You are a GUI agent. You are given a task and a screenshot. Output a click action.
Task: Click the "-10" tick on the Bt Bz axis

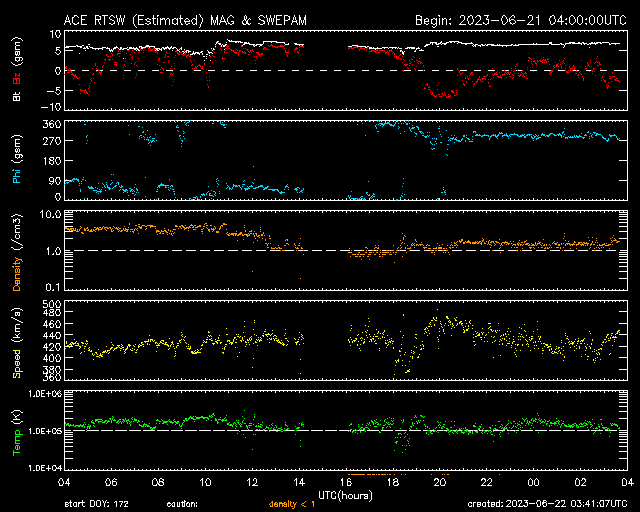point(51,107)
